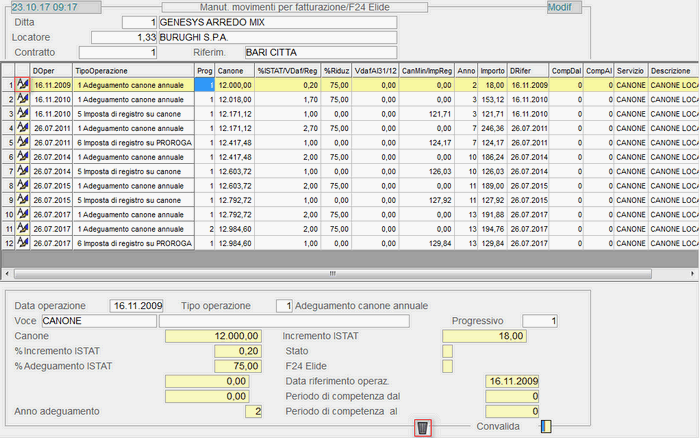Click the %Riduz column header

(x=336, y=71)
